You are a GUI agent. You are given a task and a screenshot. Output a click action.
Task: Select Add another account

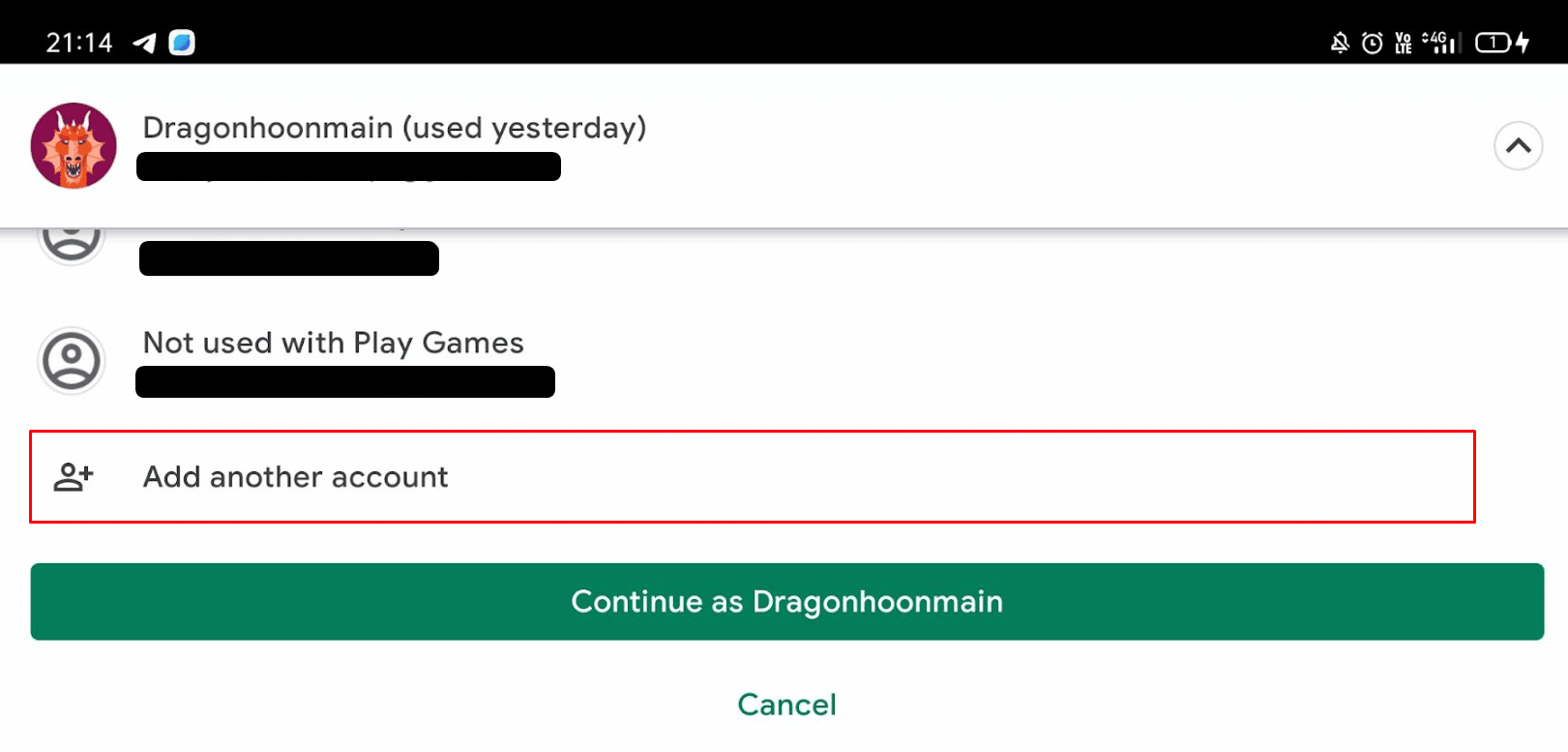coord(753,477)
